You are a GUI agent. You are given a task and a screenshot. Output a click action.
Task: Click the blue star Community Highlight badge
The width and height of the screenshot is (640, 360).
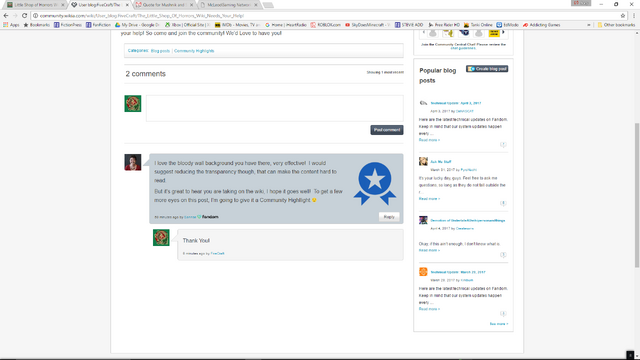tap(375, 184)
